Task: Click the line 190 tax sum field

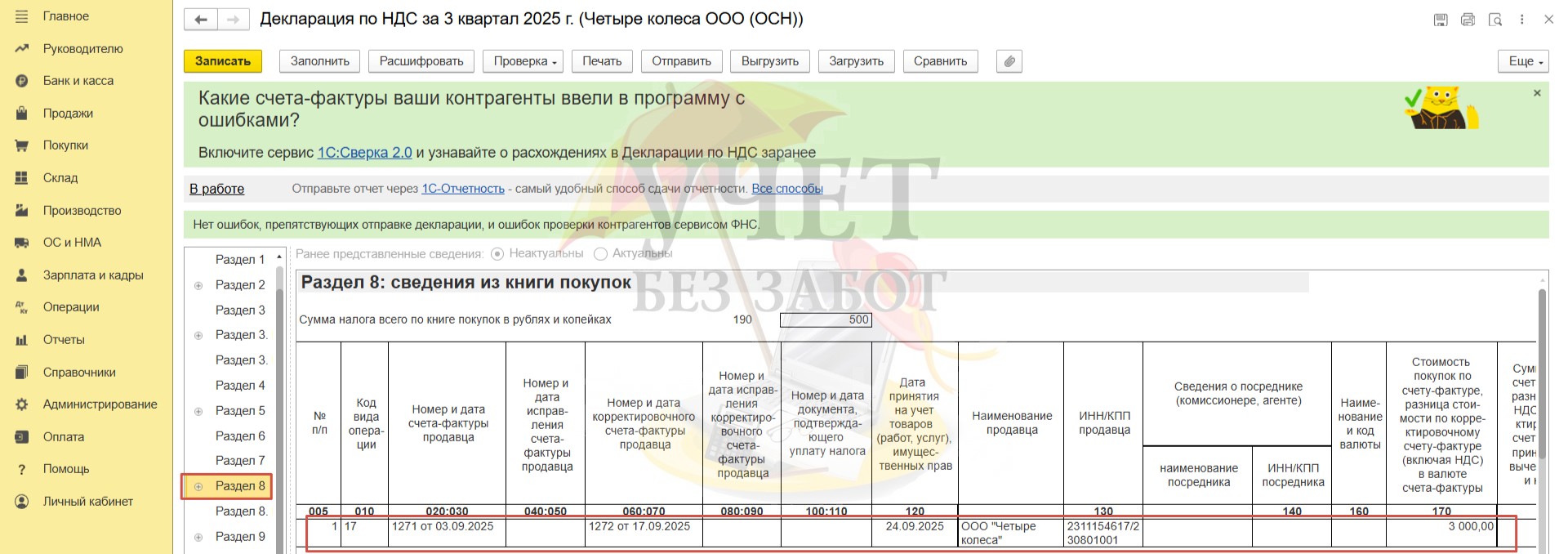Action: (826, 319)
